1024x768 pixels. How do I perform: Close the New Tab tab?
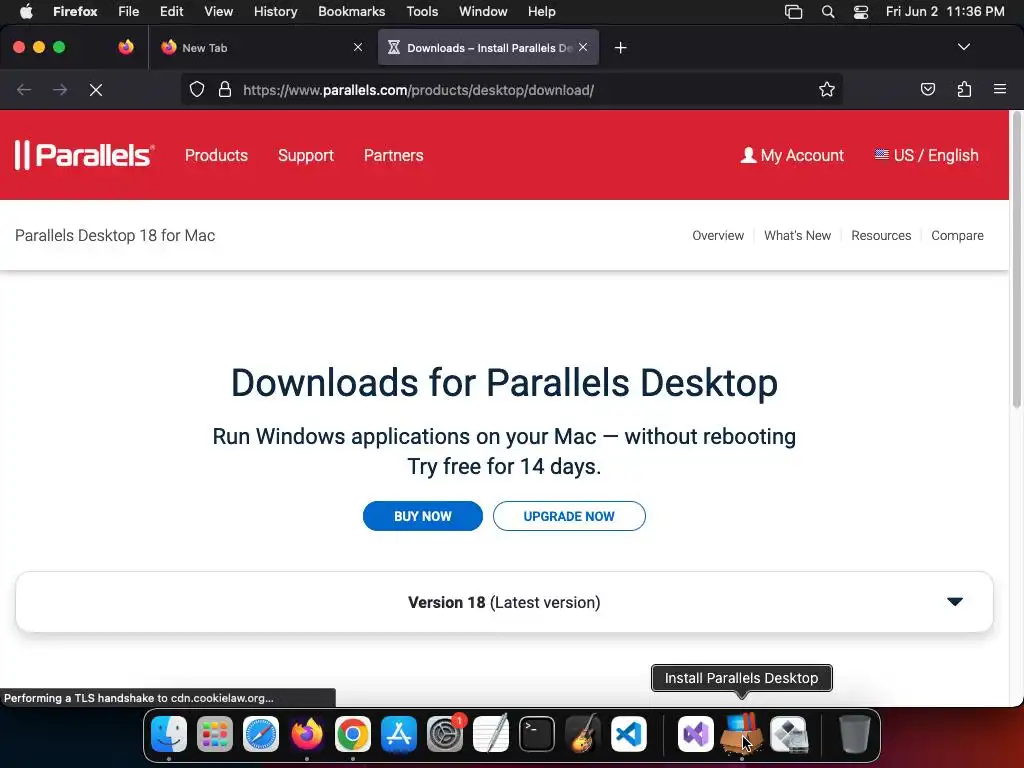point(358,47)
